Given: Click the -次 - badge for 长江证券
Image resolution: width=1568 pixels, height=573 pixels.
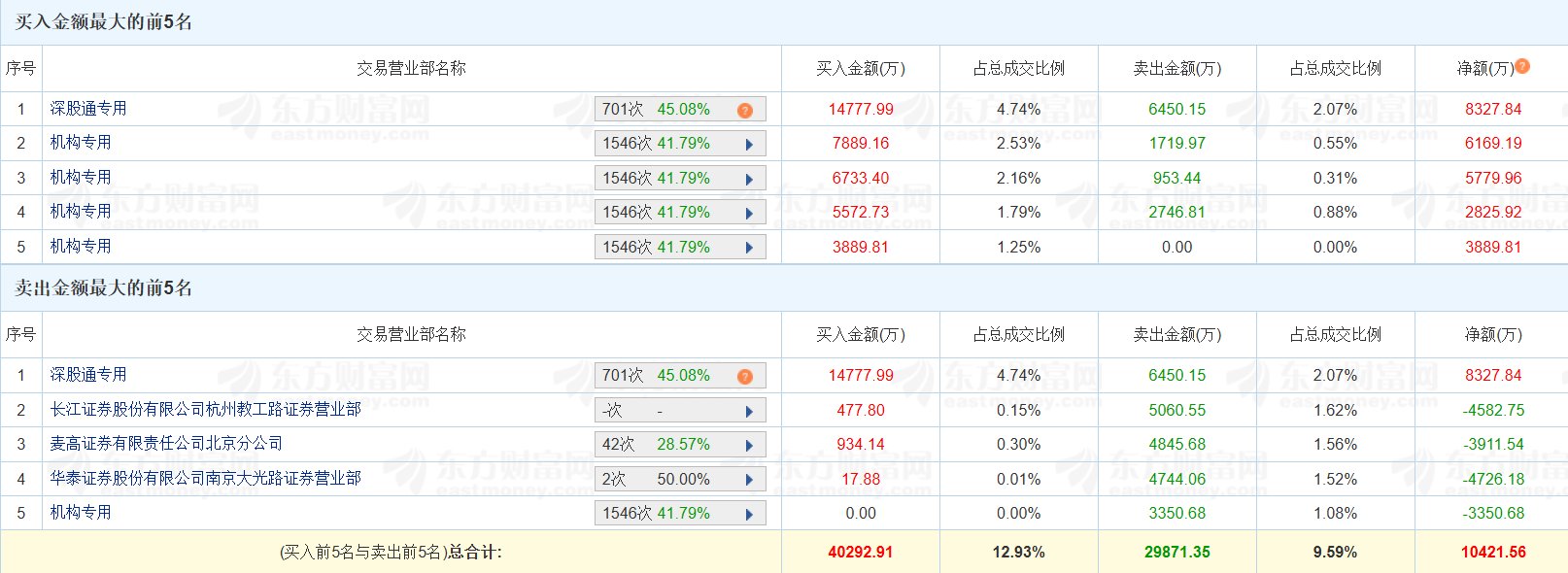Looking at the screenshot, I should coord(680,411).
